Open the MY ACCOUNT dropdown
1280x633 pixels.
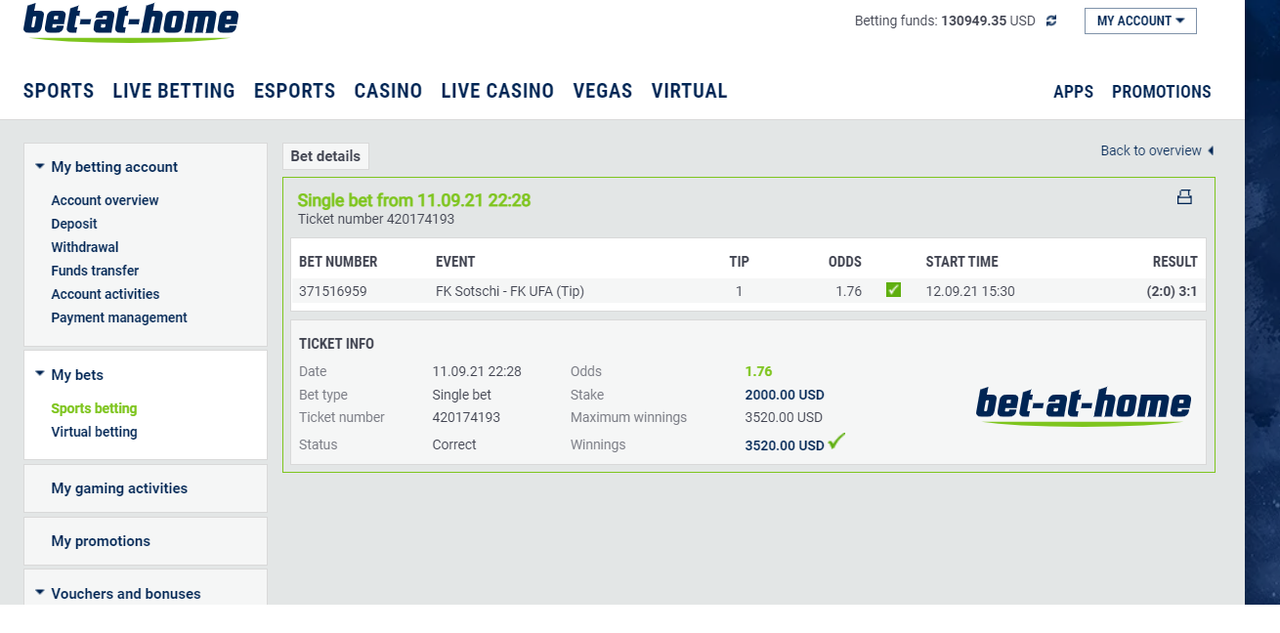pos(1140,21)
